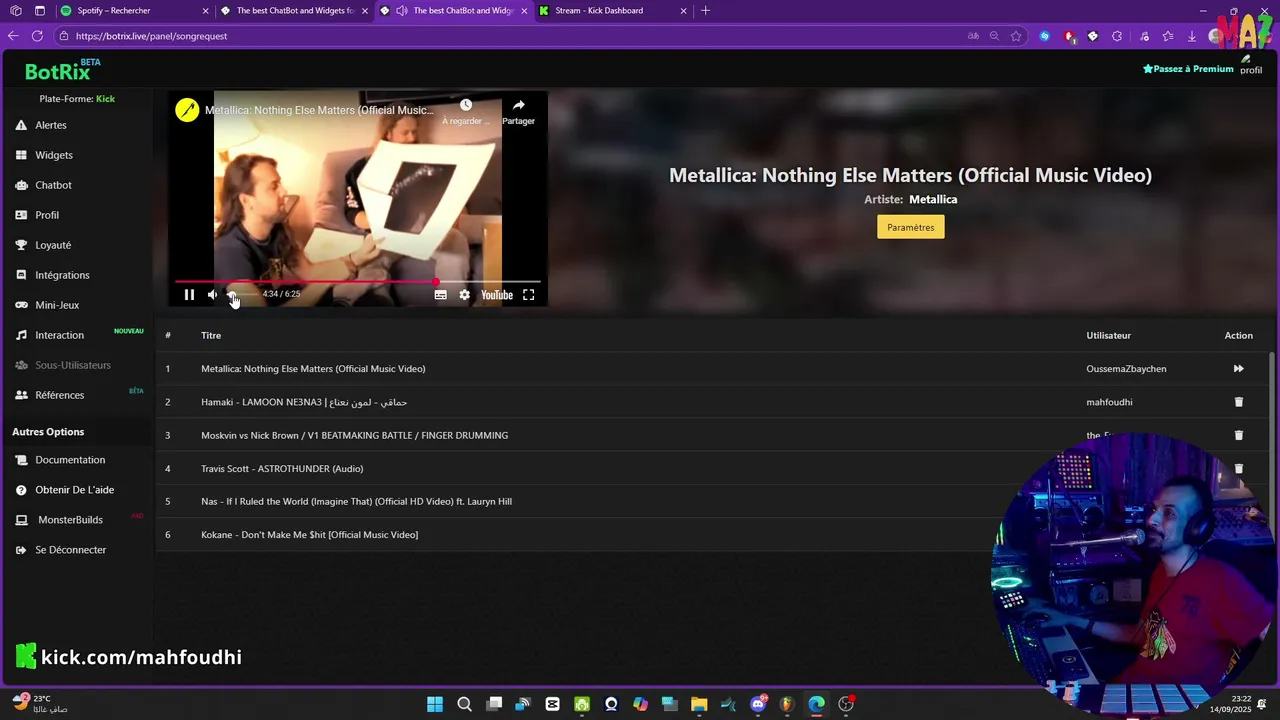Open the profil icon at top right

point(1251,65)
